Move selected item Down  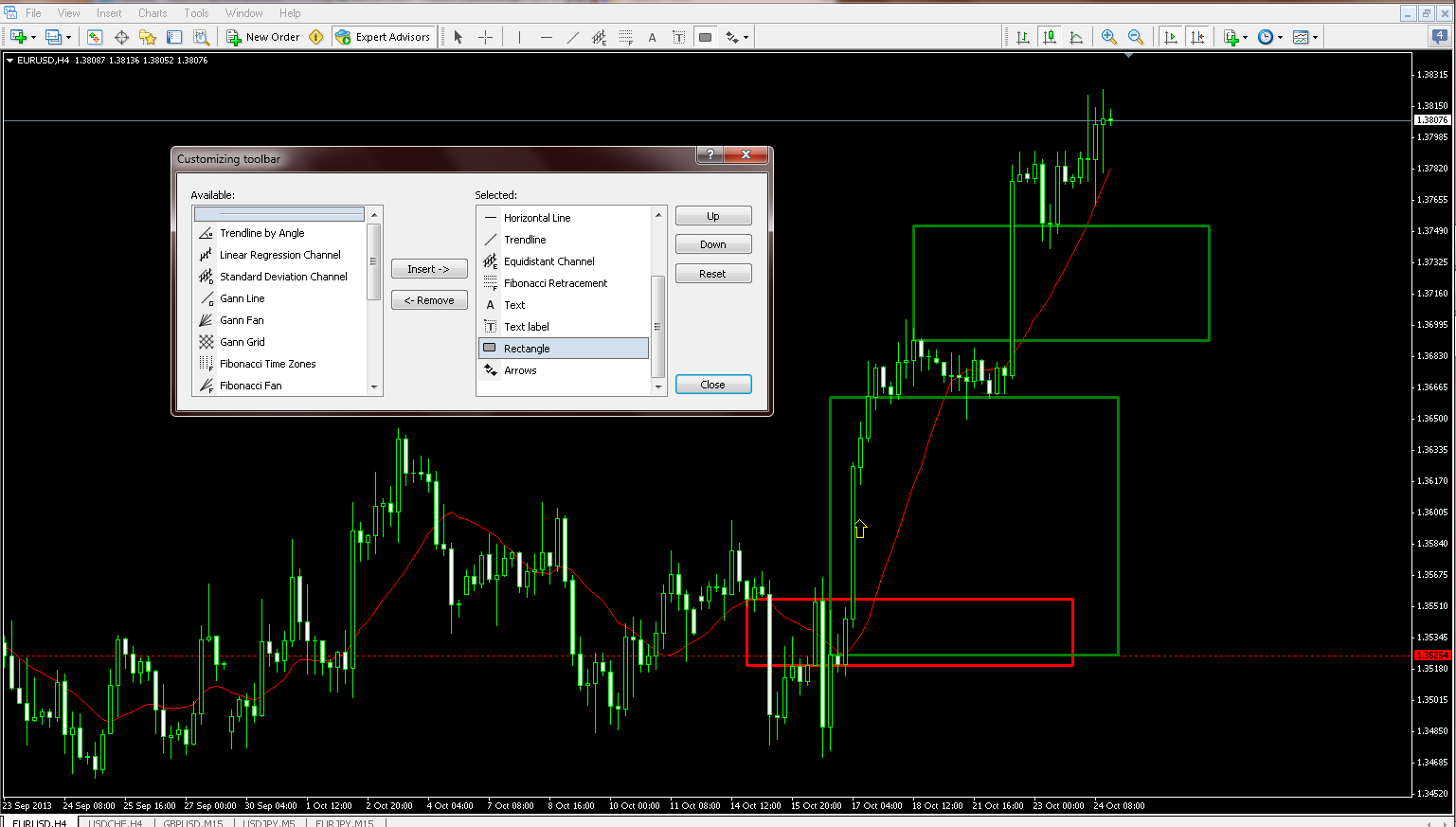pos(713,244)
